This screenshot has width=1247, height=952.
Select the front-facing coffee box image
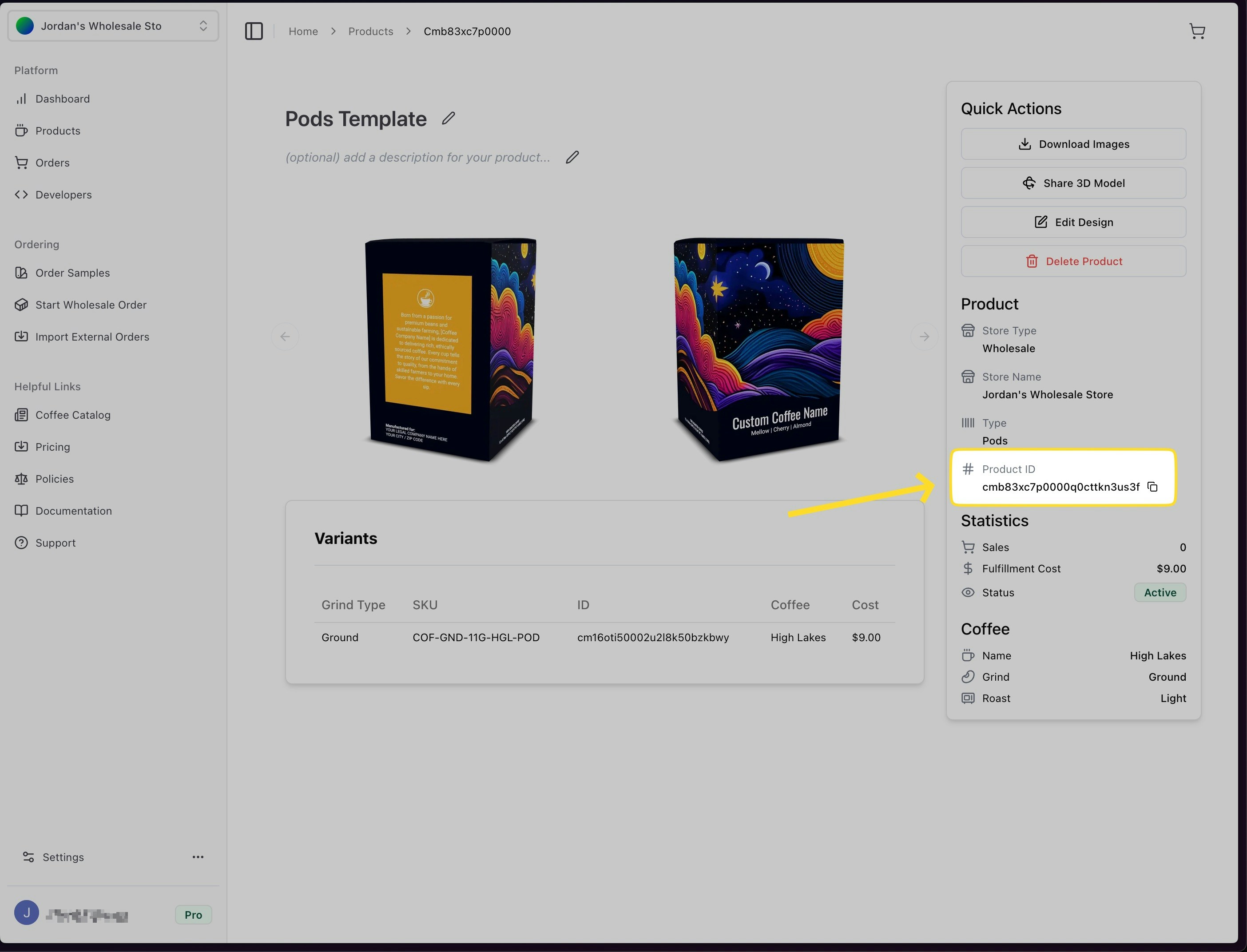pyautogui.click(x=758, y=349)
